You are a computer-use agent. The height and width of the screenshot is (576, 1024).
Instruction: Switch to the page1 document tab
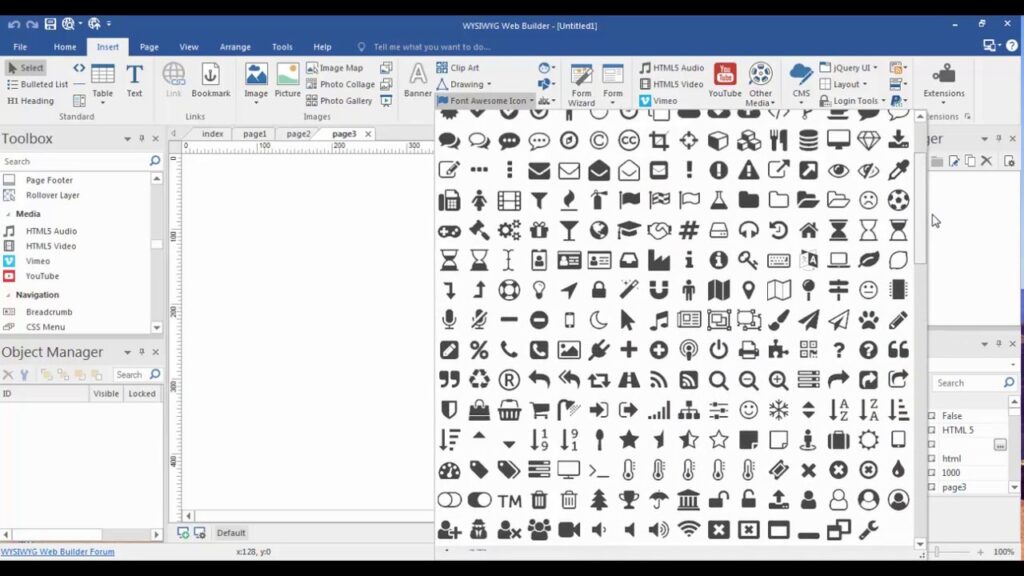[x=255, y=133]
